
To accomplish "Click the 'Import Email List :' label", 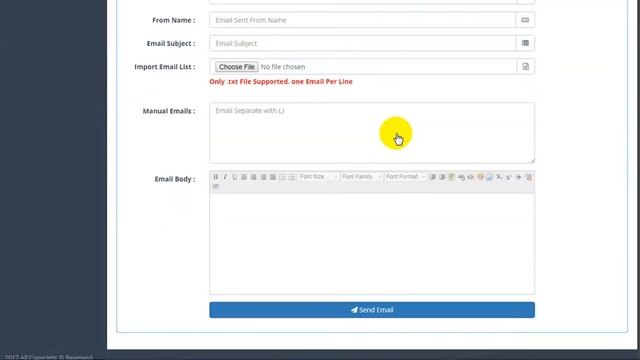I will click(x=164, y=67).
